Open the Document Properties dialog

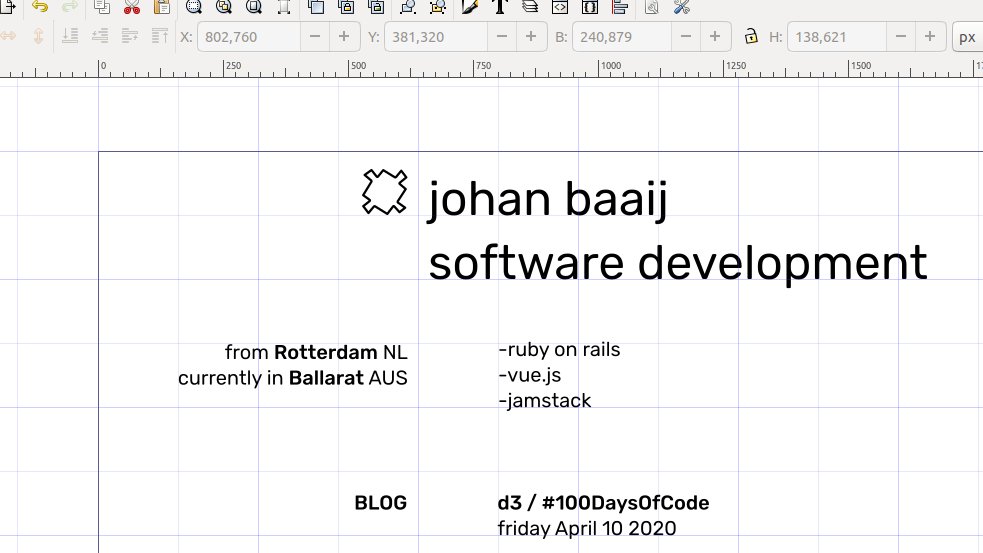coord(652,6)
